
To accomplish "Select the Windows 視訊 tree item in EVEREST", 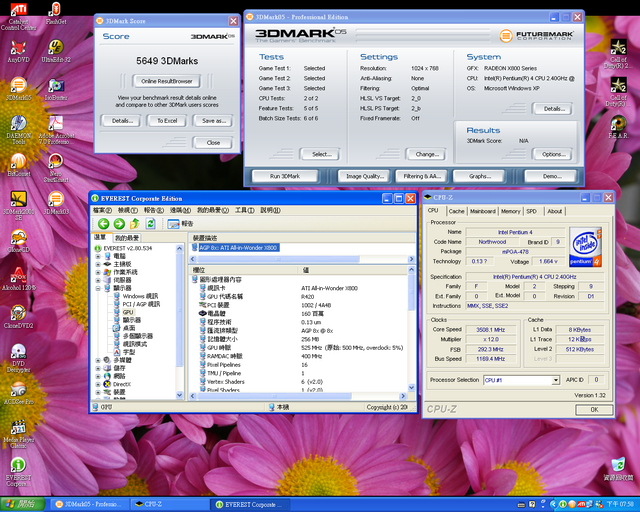I will (x=140, y=296).
